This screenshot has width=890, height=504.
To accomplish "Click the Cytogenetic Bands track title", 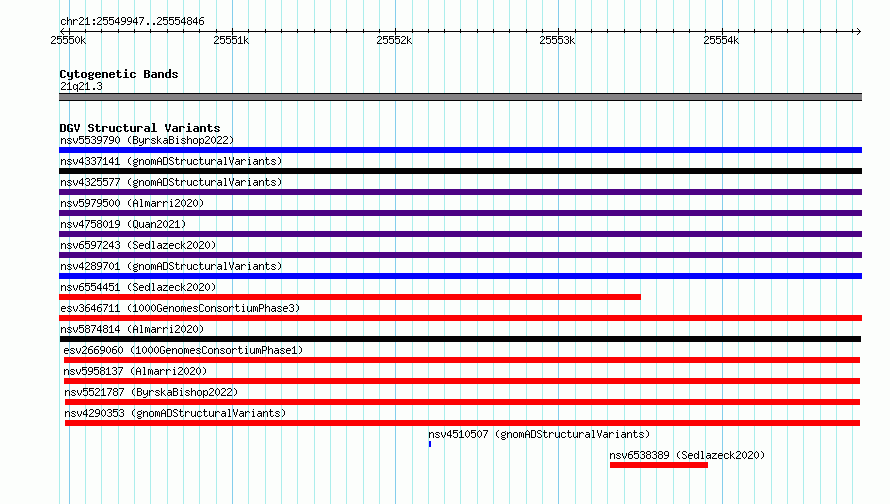I will click(119, 74).
